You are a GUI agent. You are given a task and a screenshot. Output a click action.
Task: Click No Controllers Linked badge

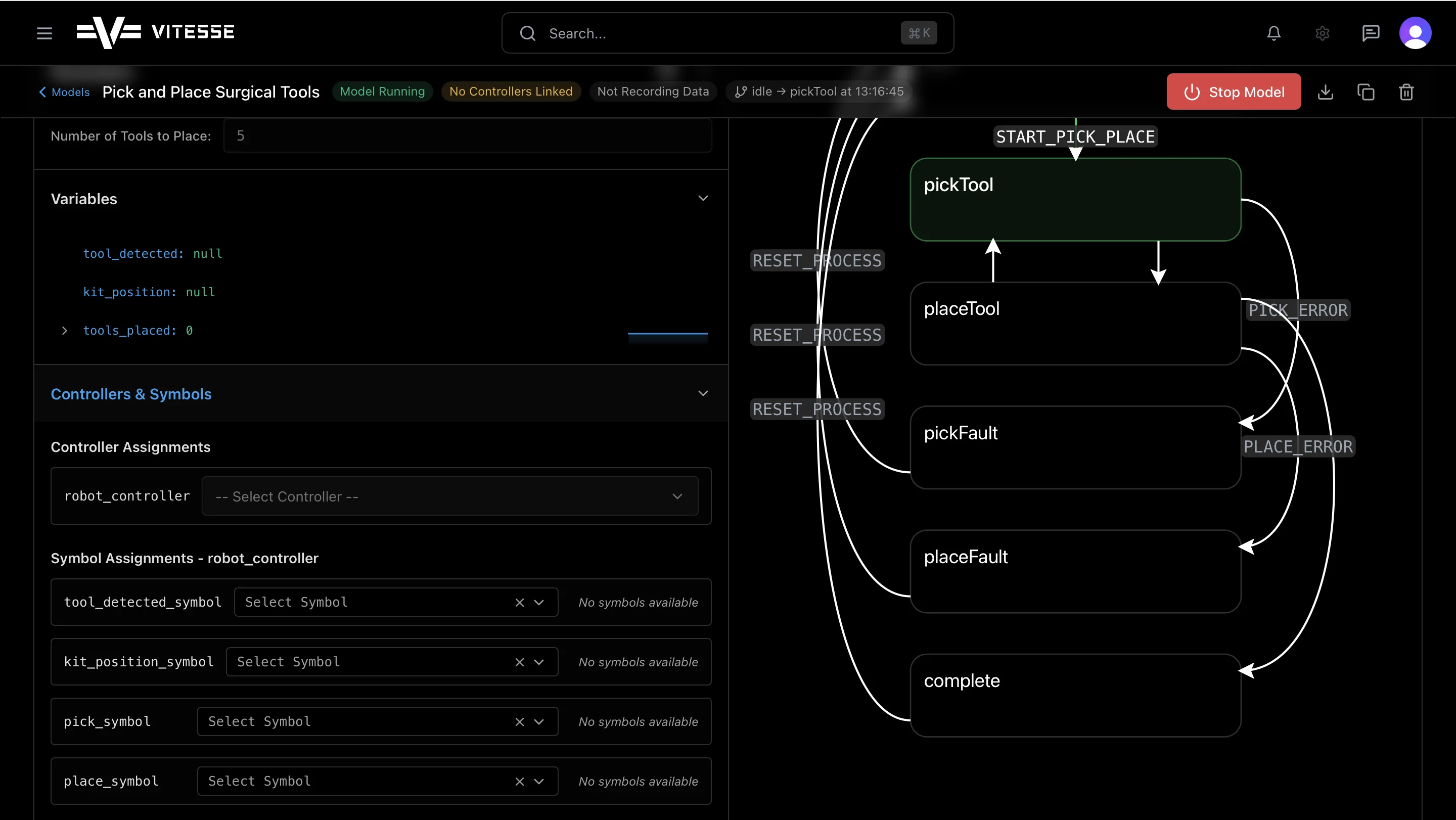click(511, 92)
